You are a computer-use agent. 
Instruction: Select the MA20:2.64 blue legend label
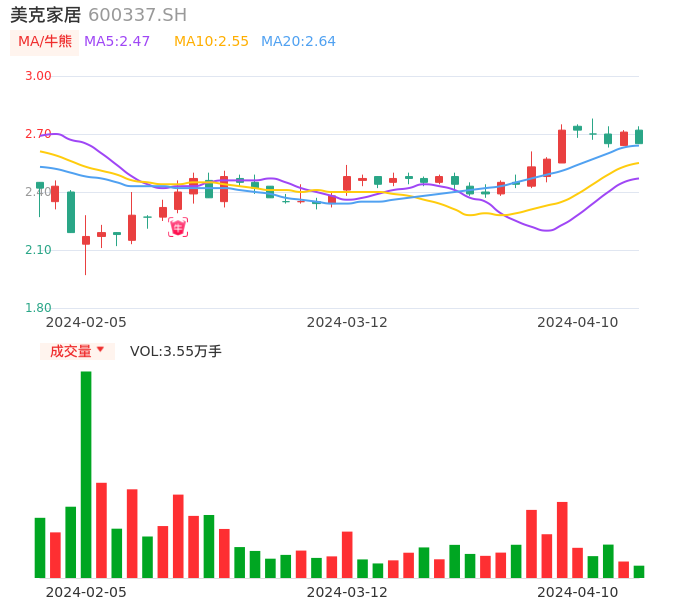298,41
